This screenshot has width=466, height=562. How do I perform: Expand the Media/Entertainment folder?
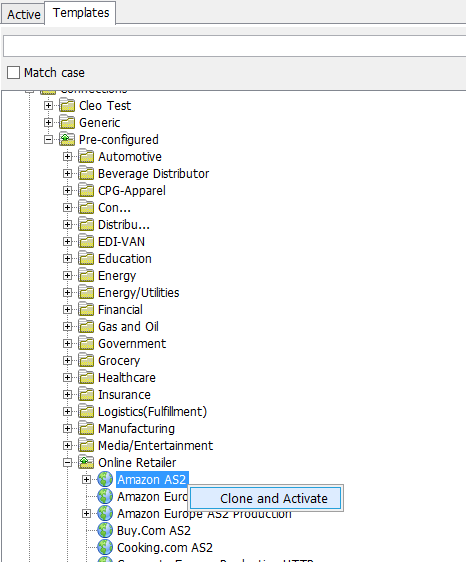(x=67, y=446)
